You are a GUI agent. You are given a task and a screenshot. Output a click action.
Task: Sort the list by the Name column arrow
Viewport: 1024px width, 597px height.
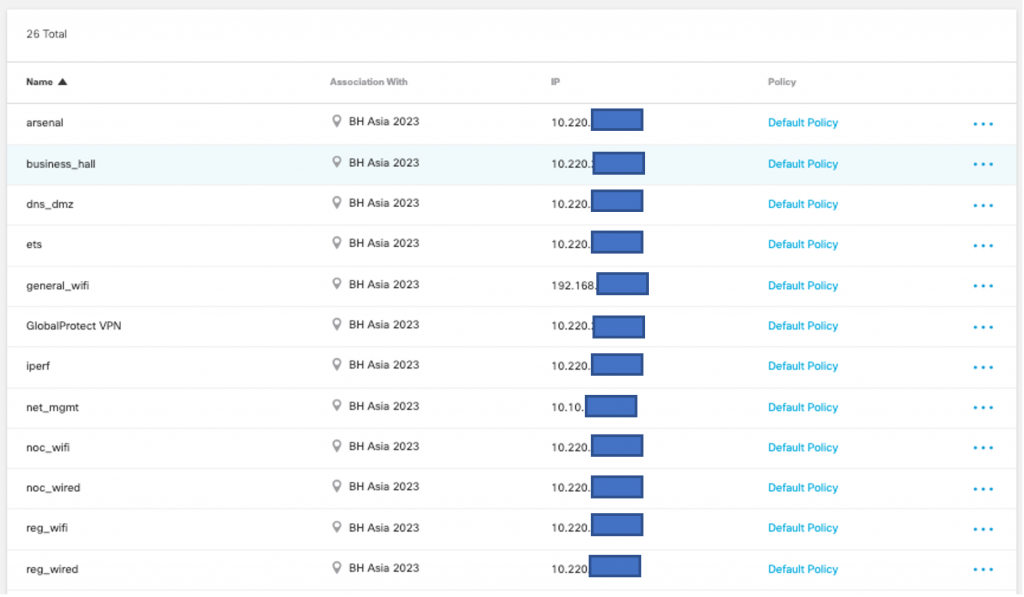pyautogui.click(x=63, y=82)
